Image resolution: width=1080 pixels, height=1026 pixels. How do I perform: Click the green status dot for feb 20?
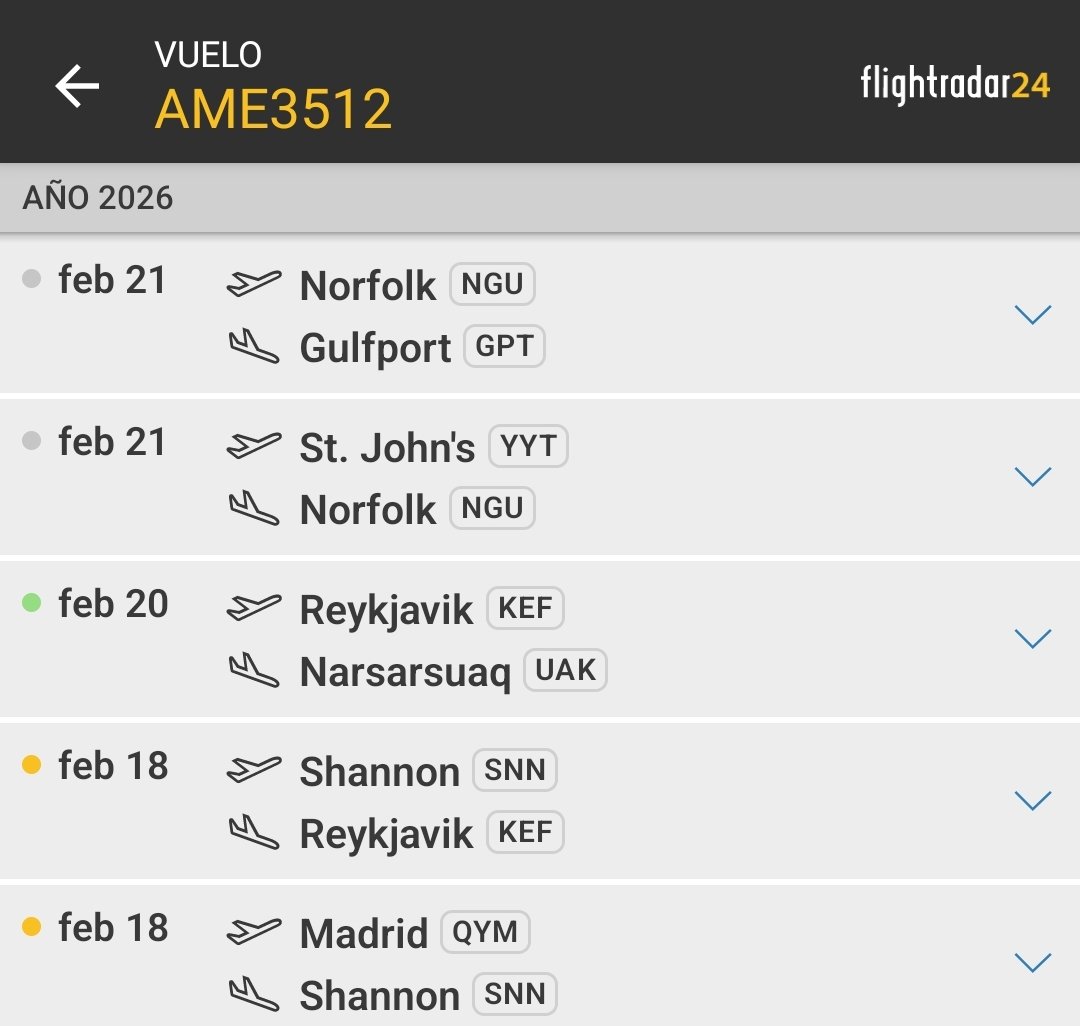(x=32, y=603)
